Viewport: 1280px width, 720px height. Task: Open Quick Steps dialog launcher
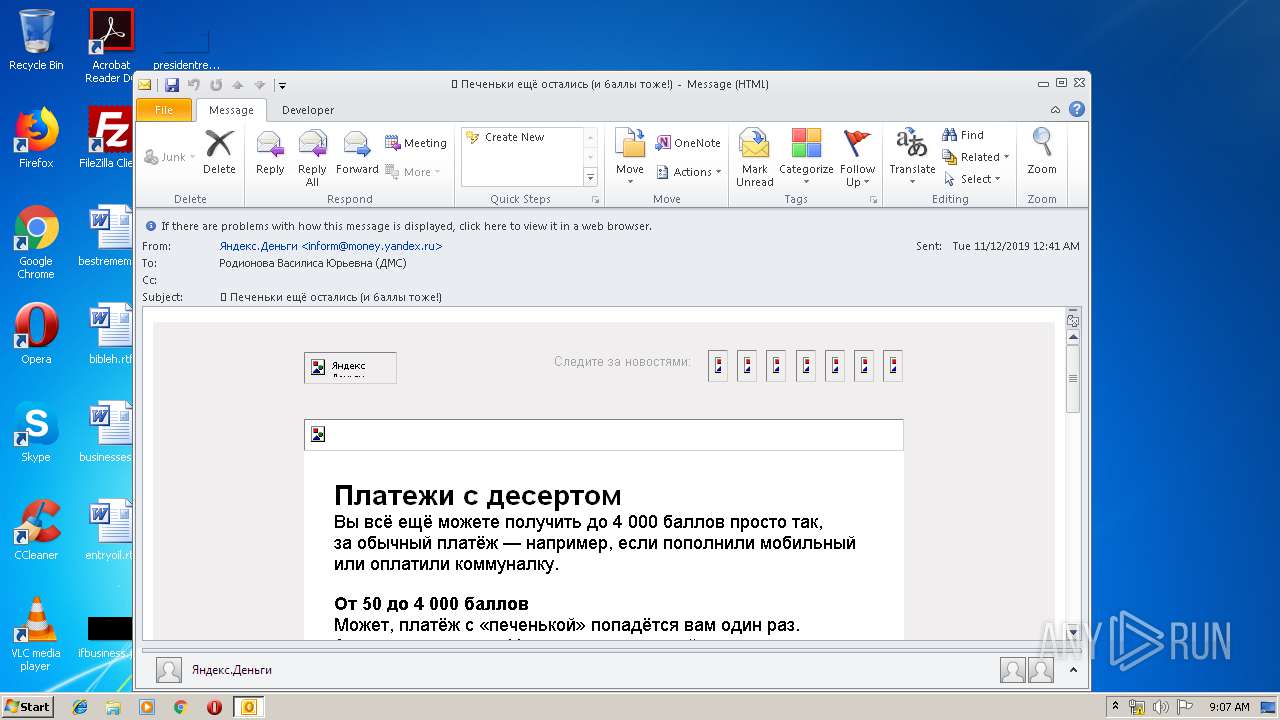[596, 200]
